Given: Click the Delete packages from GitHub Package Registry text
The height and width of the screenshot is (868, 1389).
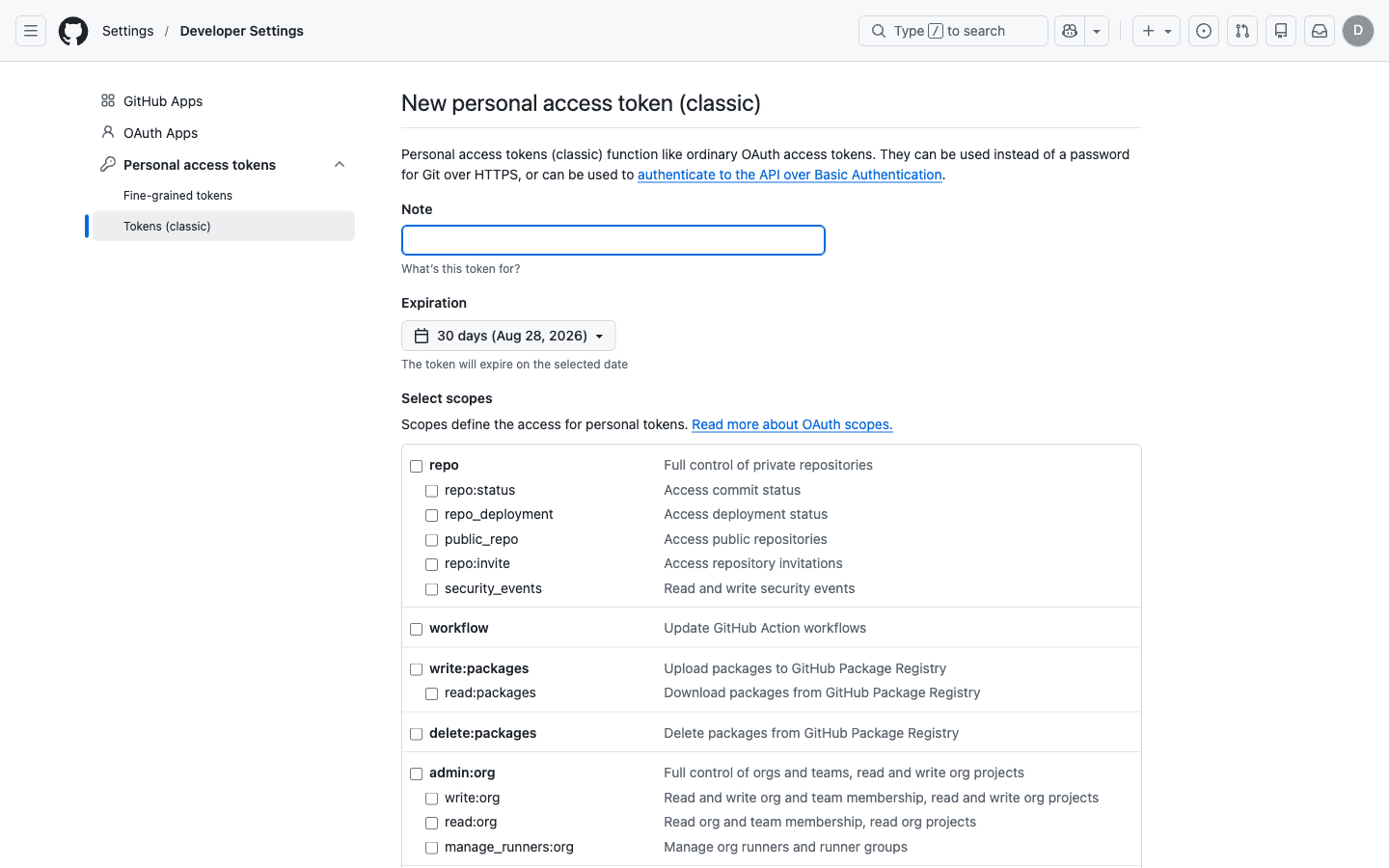Looking at the screenshot, I should pos(811,733).
